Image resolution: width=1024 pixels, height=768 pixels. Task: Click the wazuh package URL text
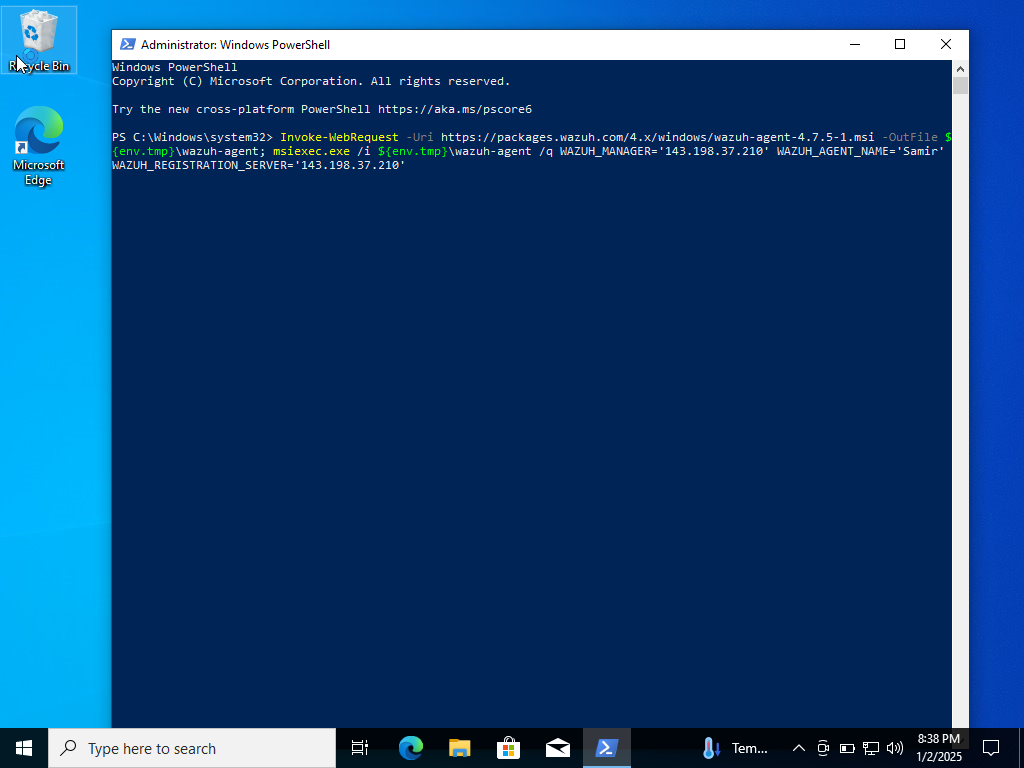657,137
